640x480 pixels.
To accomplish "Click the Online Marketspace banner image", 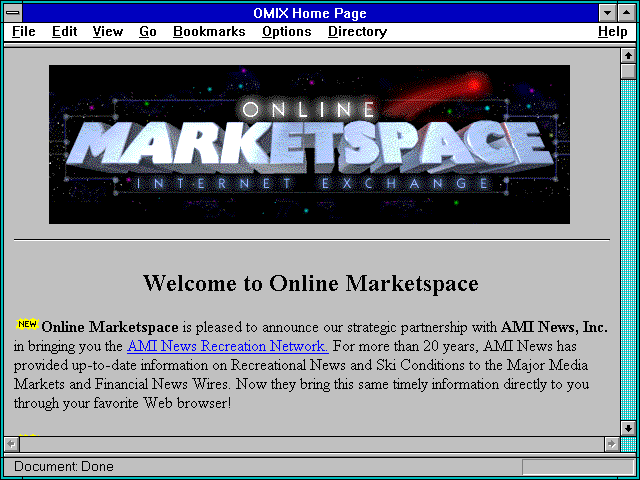I will pyautogui.click(x=309, y=144).
